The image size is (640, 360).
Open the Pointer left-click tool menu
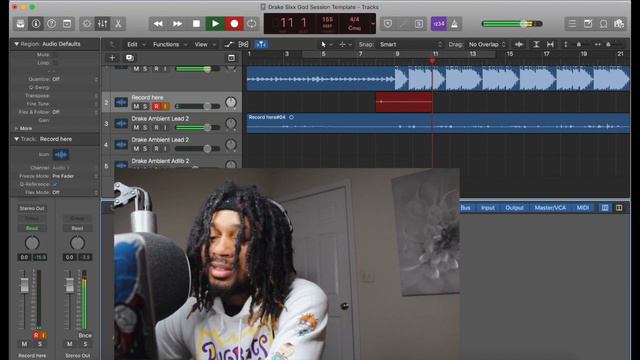click(x=326, y=44)
